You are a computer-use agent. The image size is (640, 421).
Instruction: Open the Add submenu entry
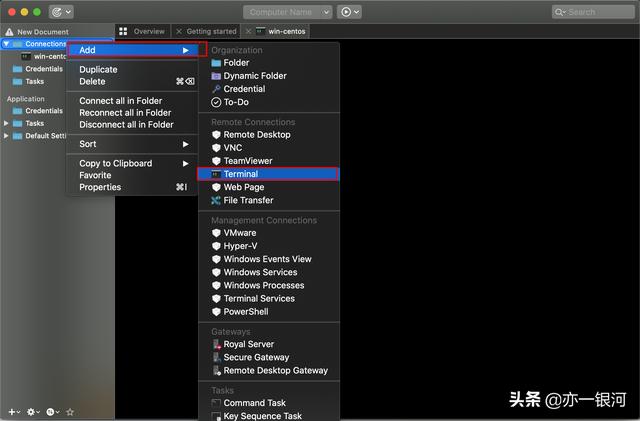(x=133, y=50)
